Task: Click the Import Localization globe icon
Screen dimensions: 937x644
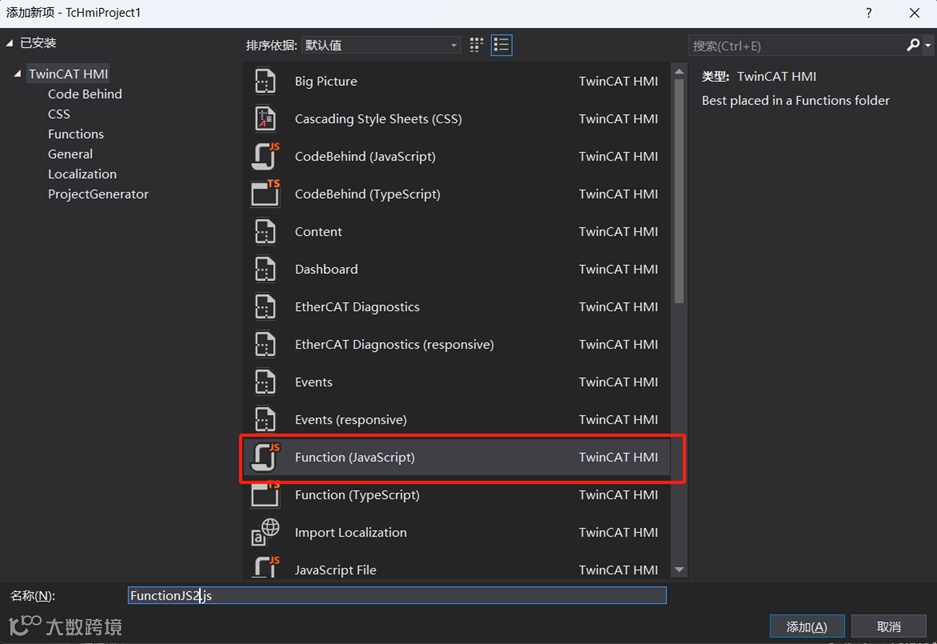Action: [265, 532]
